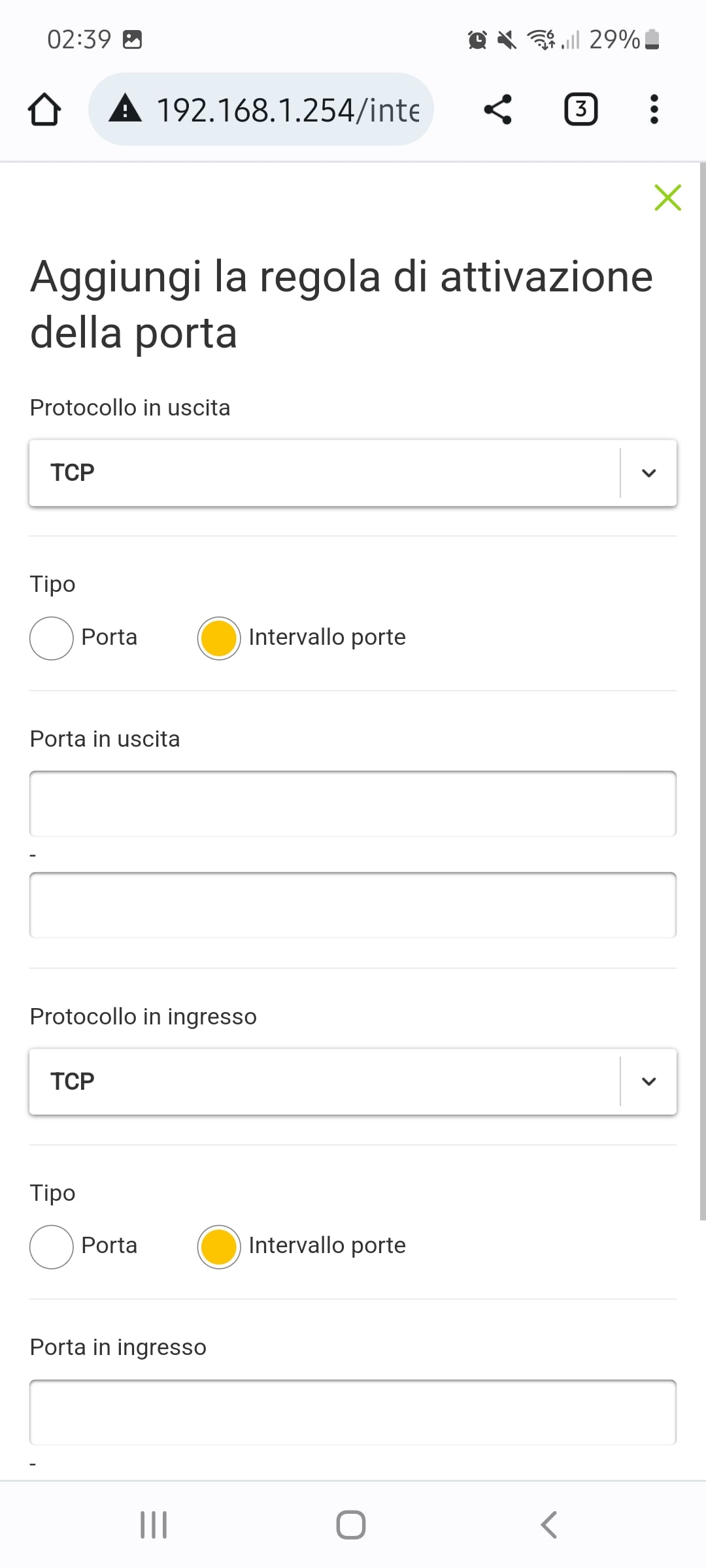This screenshot has width=706, height=1568.
Task: Focus the second Porta in uscita field
Action: [353, 906]
